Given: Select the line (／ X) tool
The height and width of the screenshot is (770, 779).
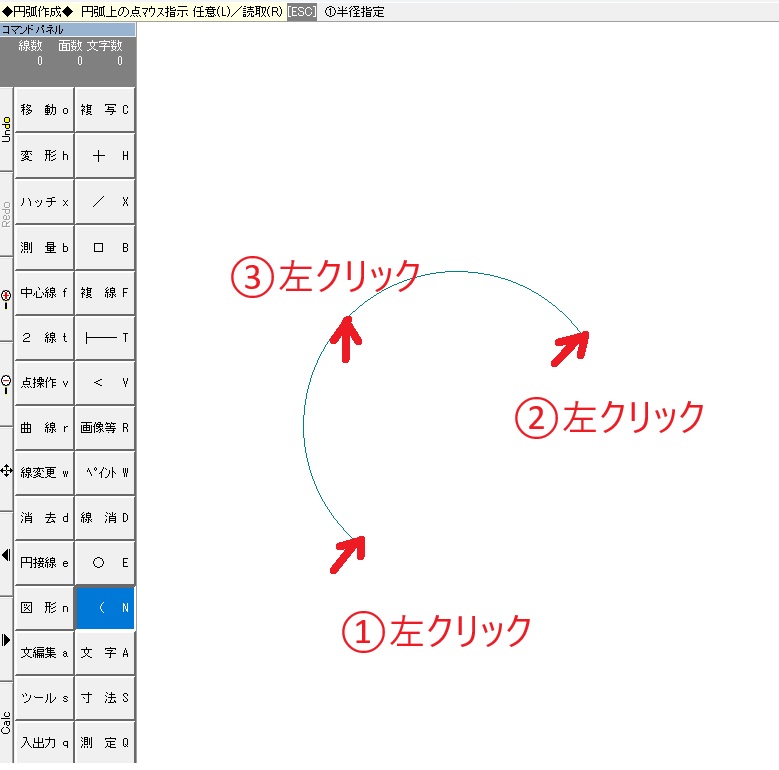Looking at the screenshot, I should 105,201.
